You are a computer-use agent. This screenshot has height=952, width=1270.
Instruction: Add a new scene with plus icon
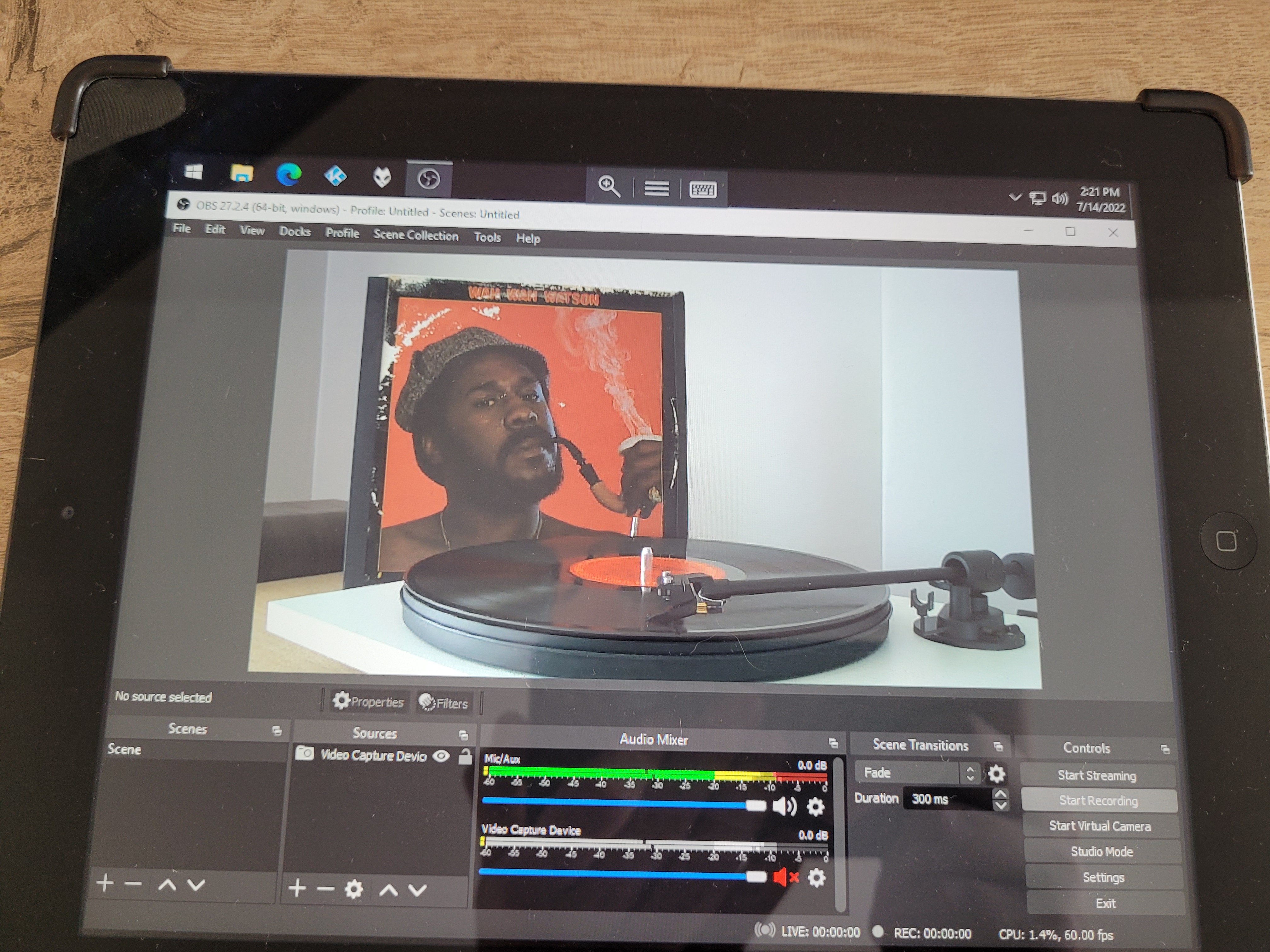pos(105,883)
